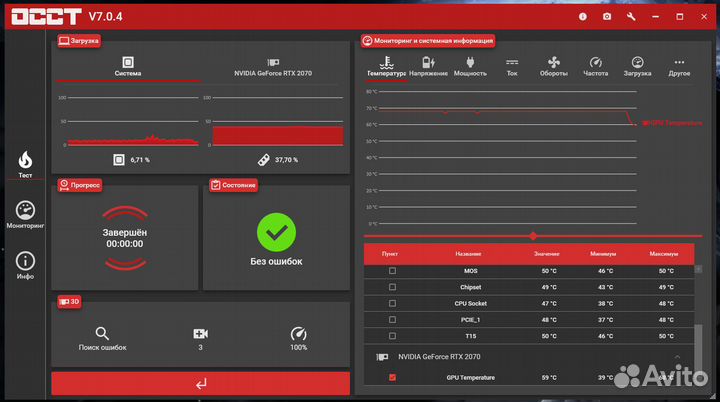This screenshot has width=720, height=402.
Task: Click the green Без ошибок check status
Action: tap(276, 232)
